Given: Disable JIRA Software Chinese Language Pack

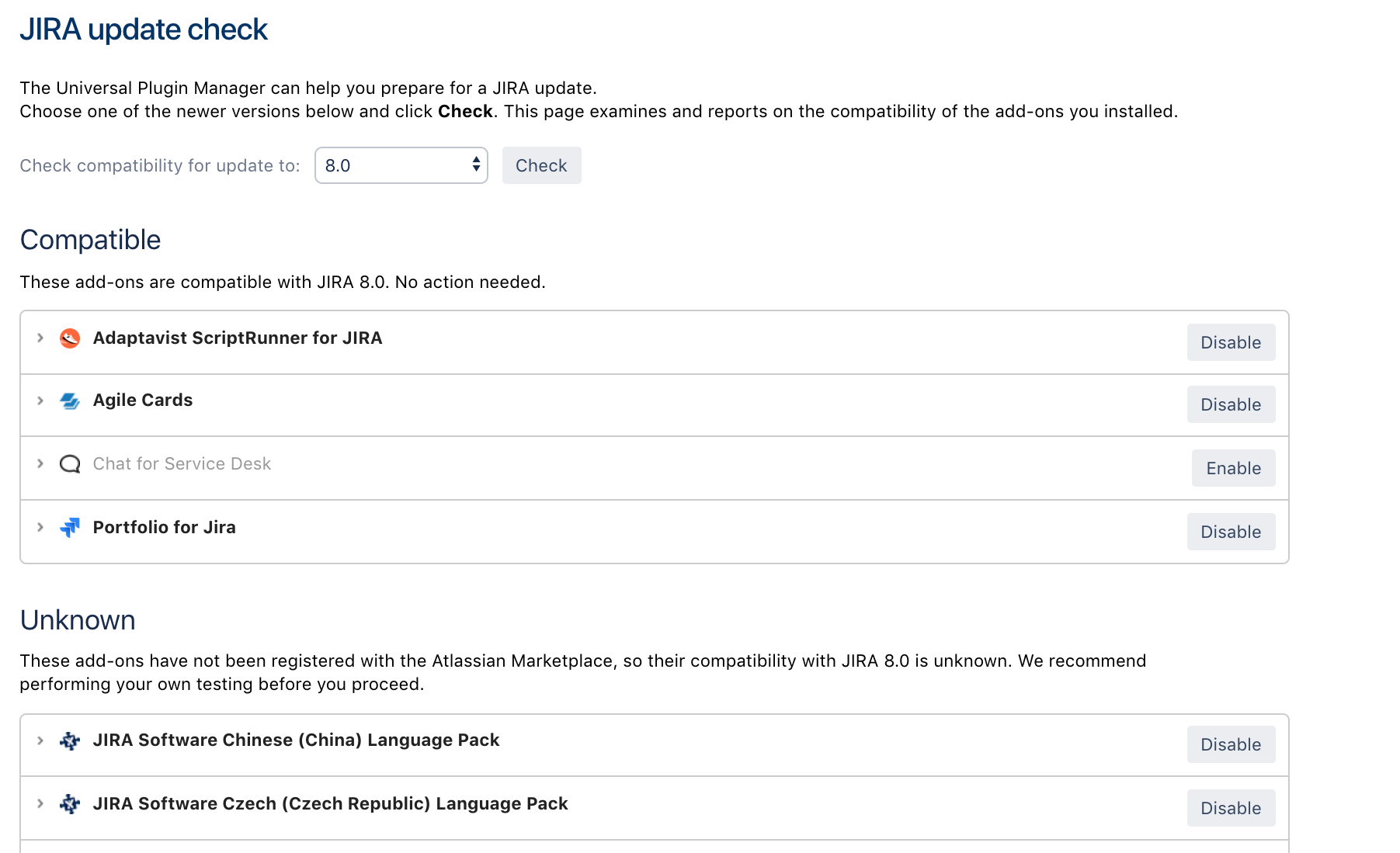Looking at the screenshot, I should click(x=1231, y=744).
